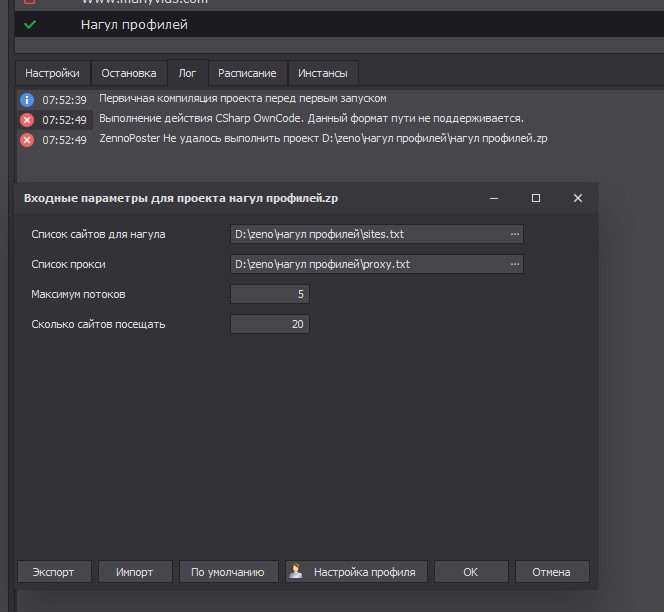Click the profile icon on Настройка профиля button
This screenshot has height=612, width=664.
(x=297, y=572)
